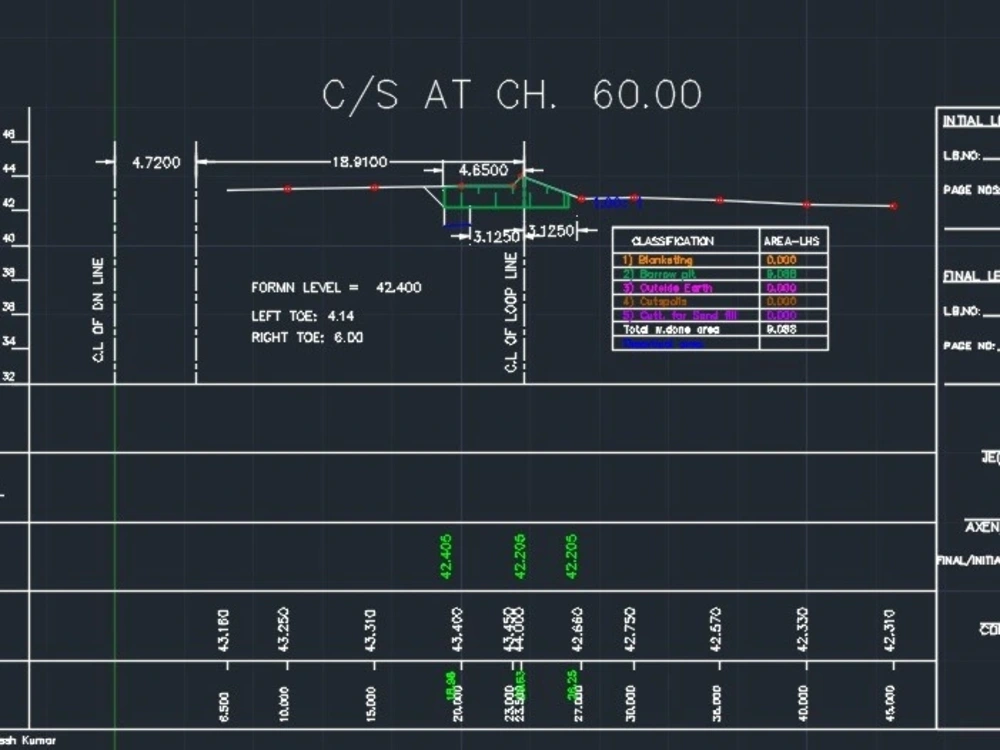The height and width of the screenshot is (750, 1000).
Task: Click the 'LEFT TOE: 4.14' text
Action: tap(302, 316)
